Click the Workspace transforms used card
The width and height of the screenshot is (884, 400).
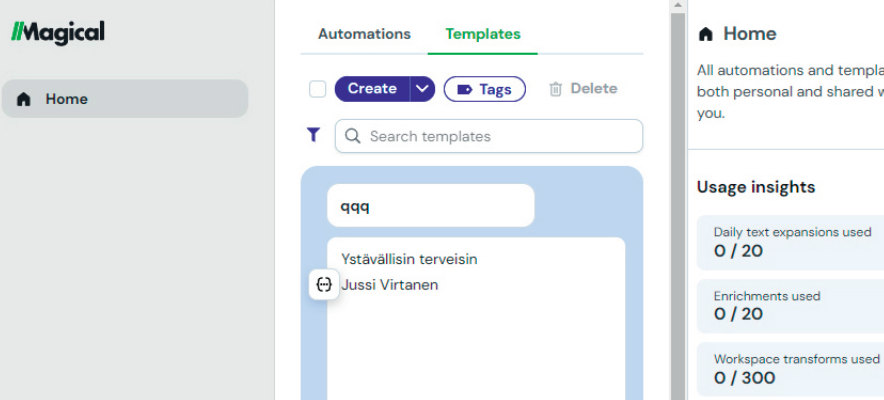790,368
